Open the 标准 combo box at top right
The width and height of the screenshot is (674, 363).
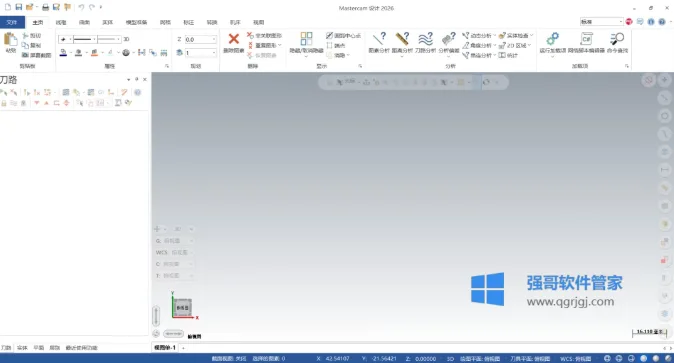pyautogui.click(x=601, y=22)
